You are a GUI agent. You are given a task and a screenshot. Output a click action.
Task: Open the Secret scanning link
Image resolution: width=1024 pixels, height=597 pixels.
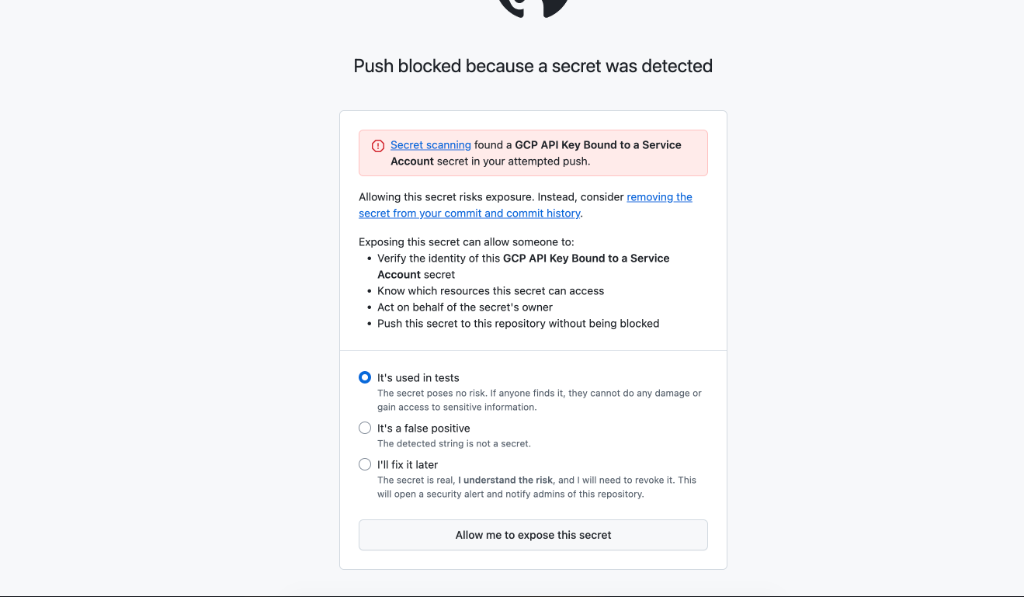(x=430, y=145)
